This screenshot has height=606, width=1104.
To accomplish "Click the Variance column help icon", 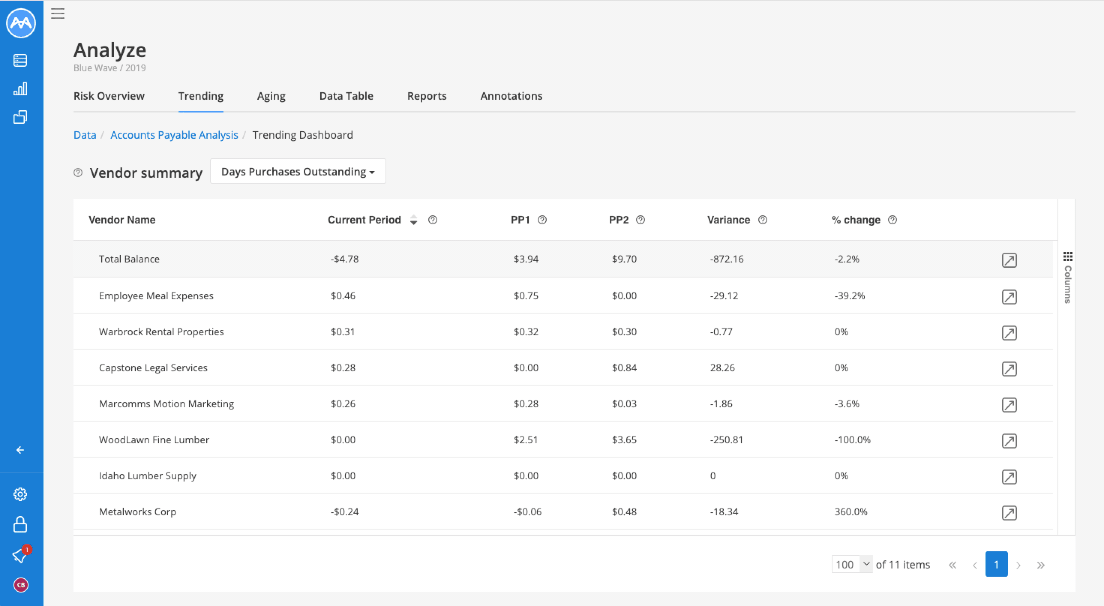I will [763, 220].
